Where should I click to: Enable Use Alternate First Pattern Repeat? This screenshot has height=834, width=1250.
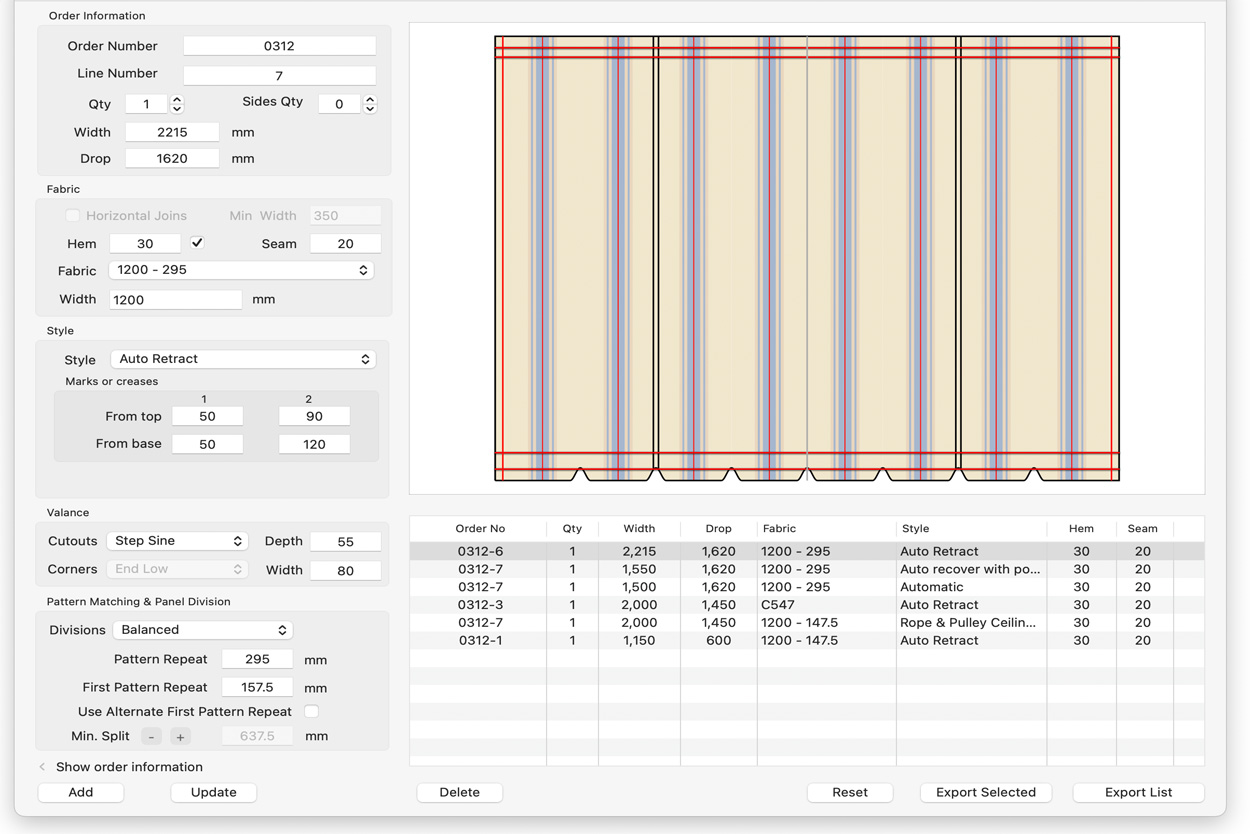(x=311, y=712)
